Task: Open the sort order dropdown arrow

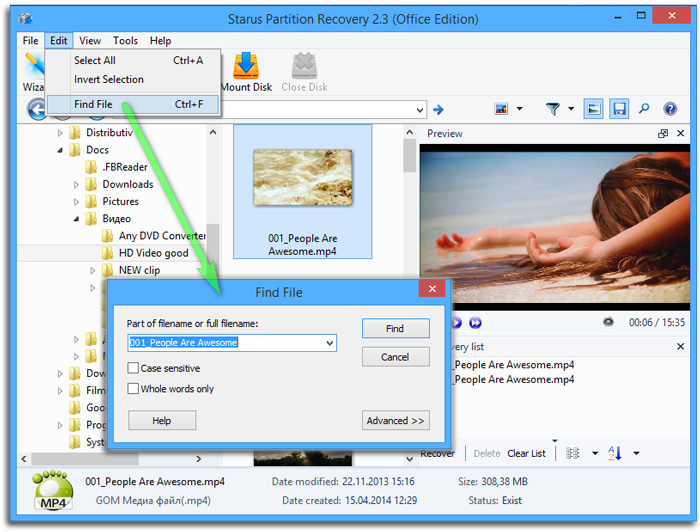Action: [636, 453]
